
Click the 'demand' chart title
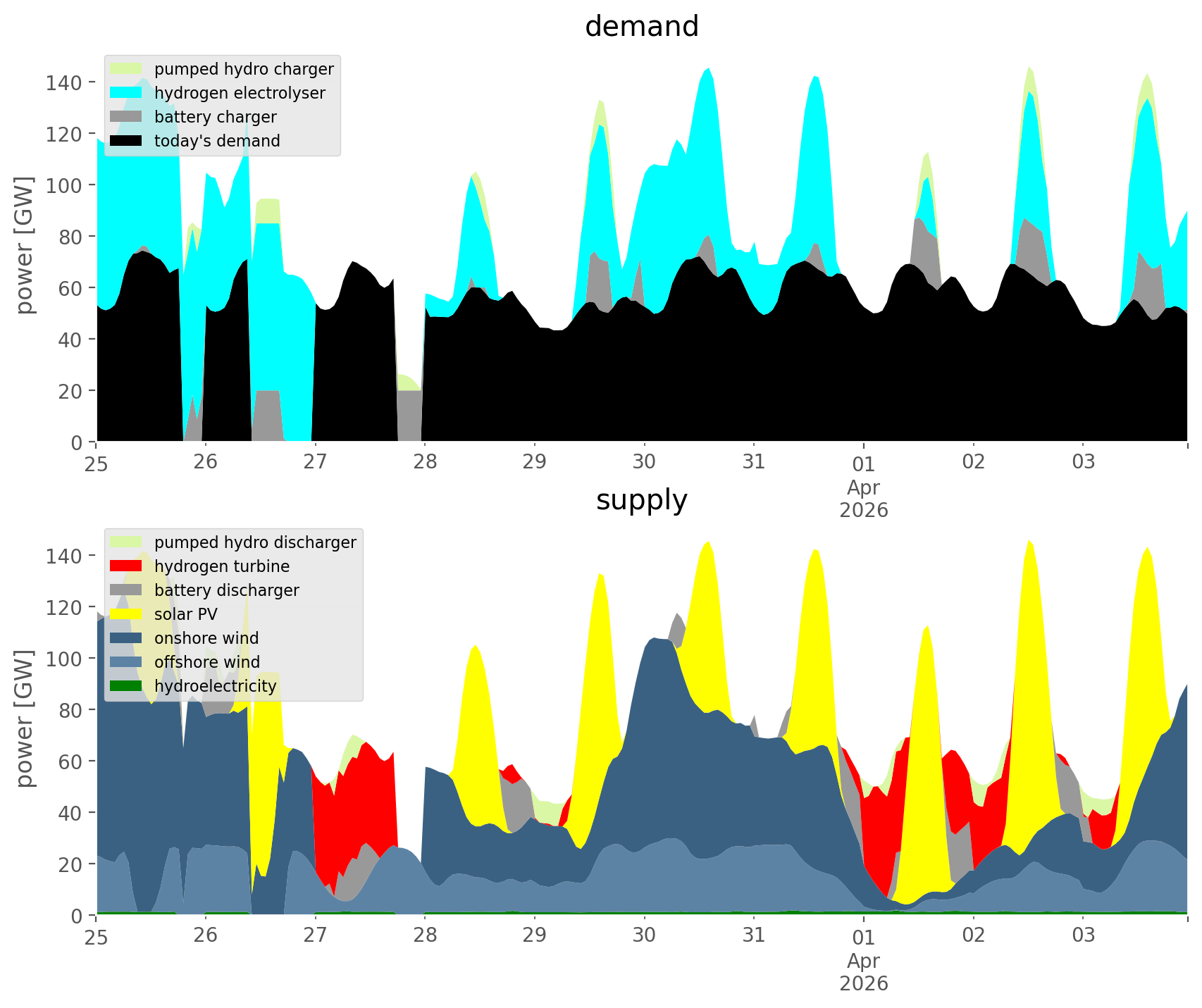click(x=641, y=27)
